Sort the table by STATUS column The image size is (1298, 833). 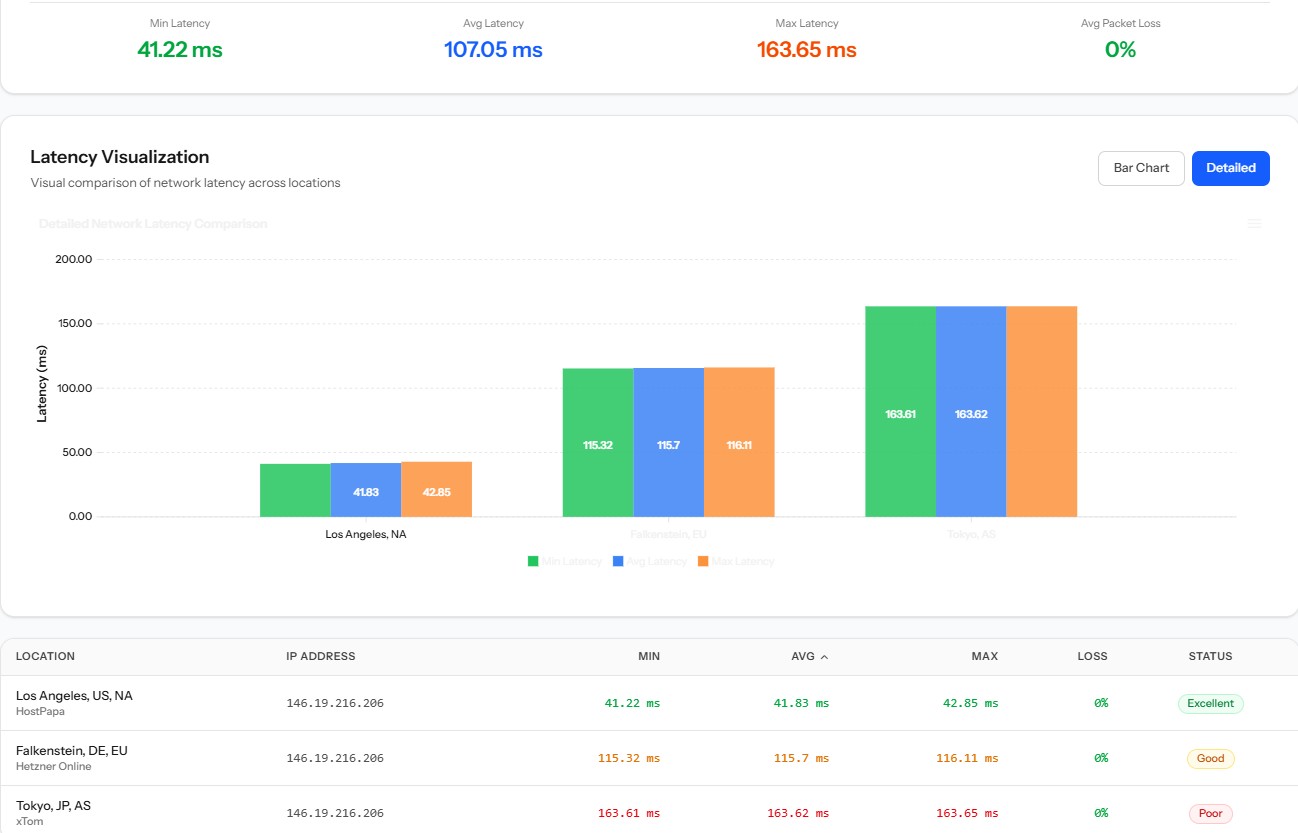coord(1210,656)
